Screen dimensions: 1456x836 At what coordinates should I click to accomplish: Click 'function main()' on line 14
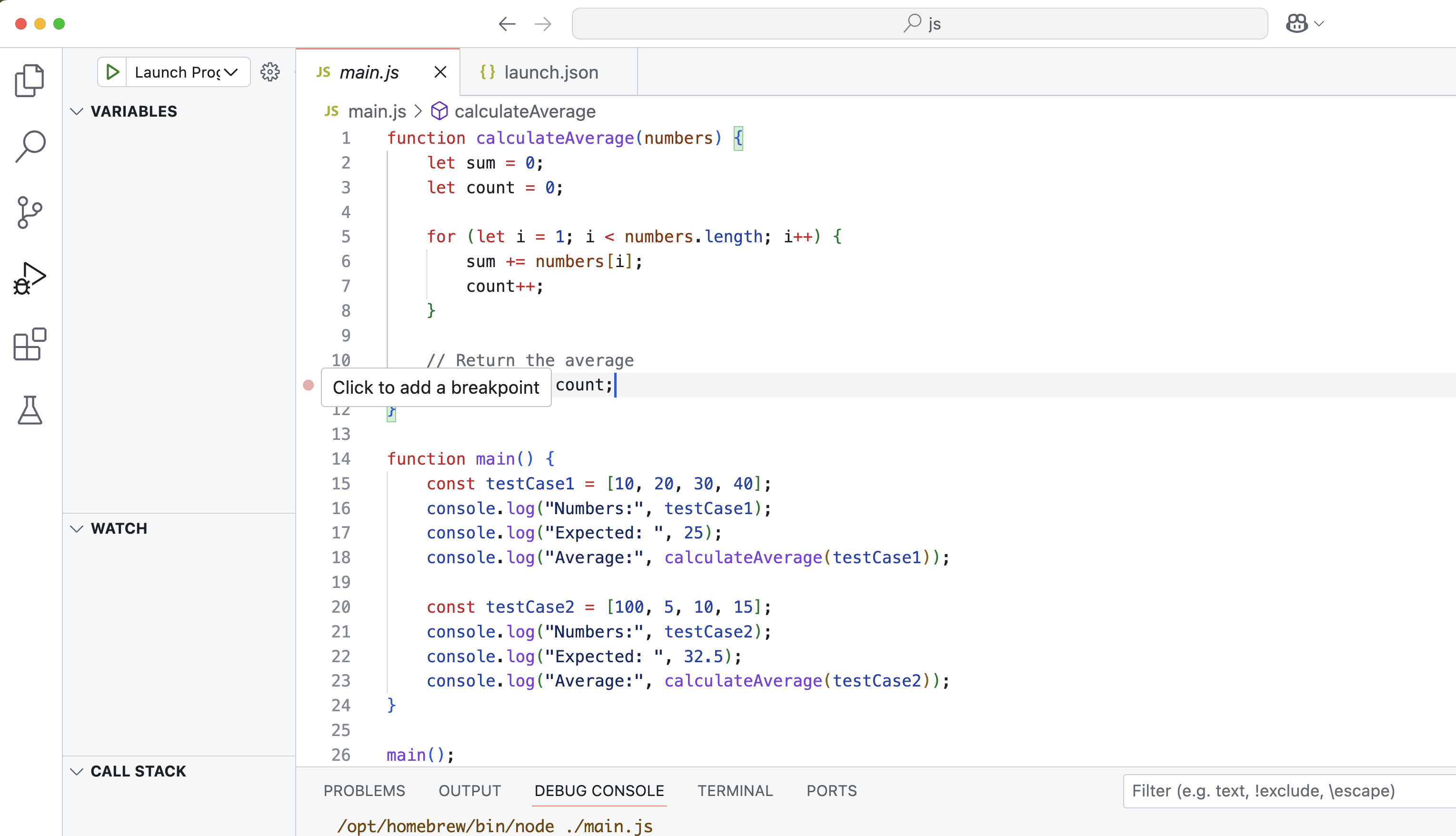[460, 459]
